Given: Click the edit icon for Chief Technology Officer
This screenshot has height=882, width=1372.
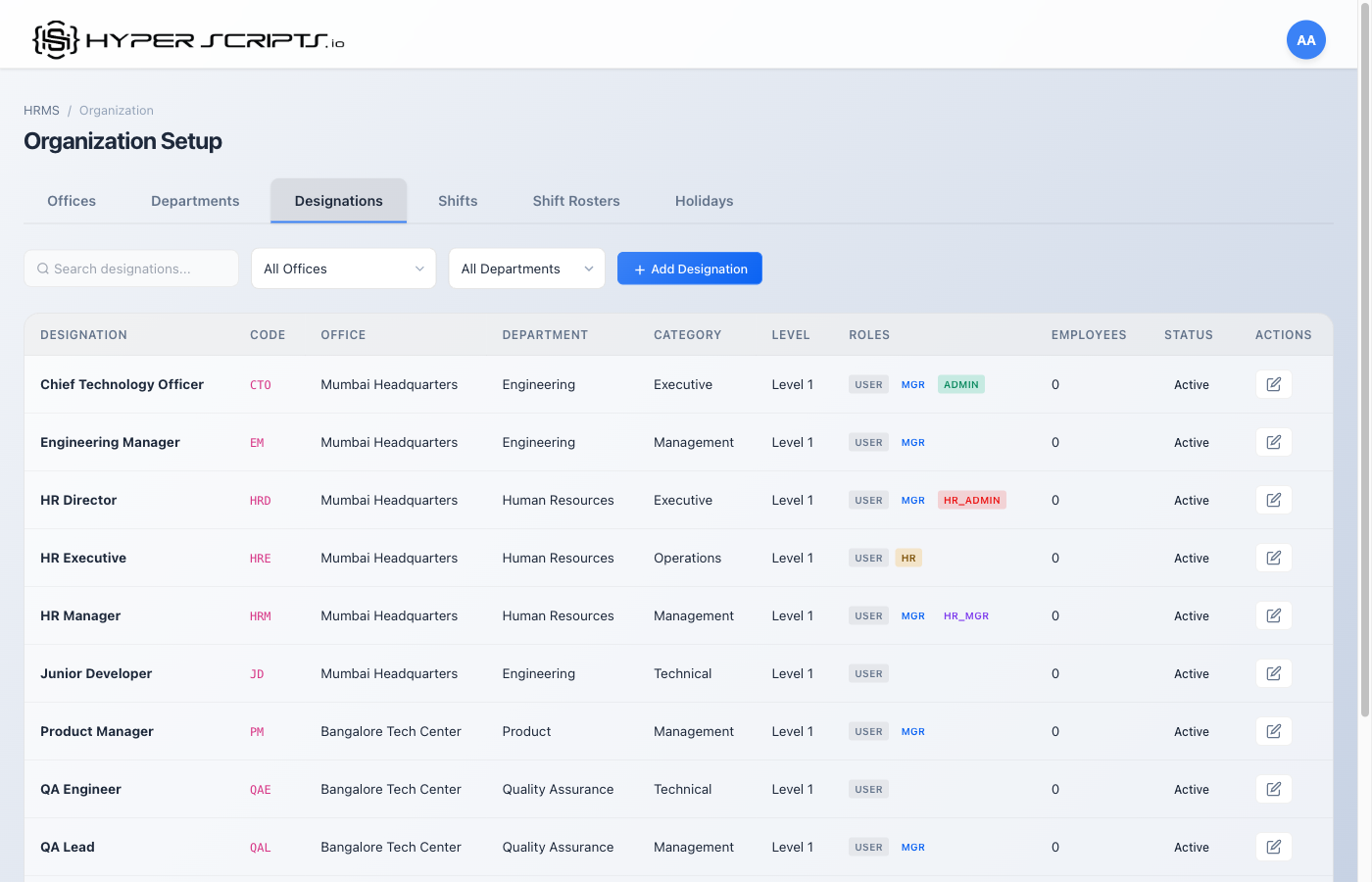Looking at the screenshot, I should pos(1273,384).
